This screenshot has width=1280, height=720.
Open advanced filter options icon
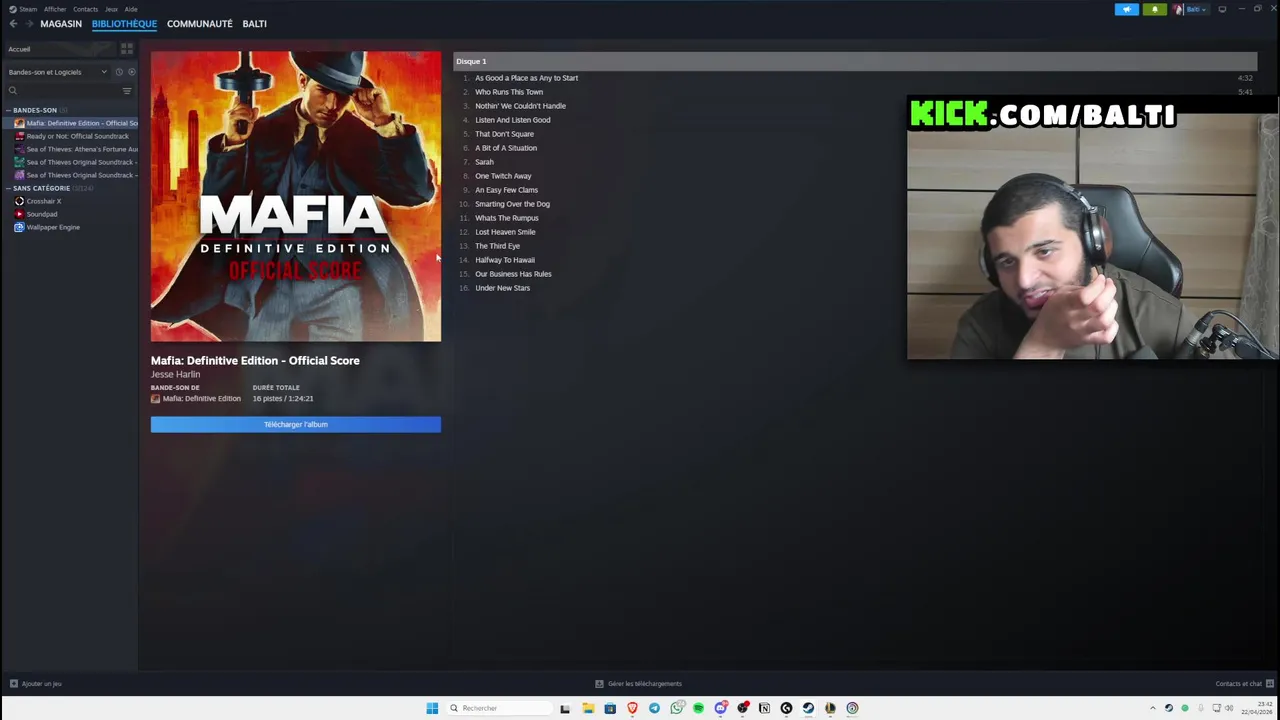pos(127,91)
